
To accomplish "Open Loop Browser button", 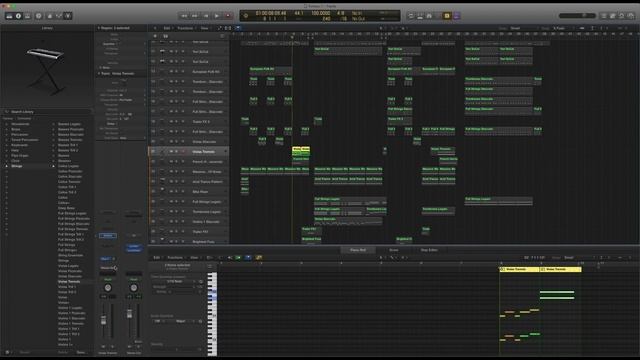I will click(x=622, y=16).
